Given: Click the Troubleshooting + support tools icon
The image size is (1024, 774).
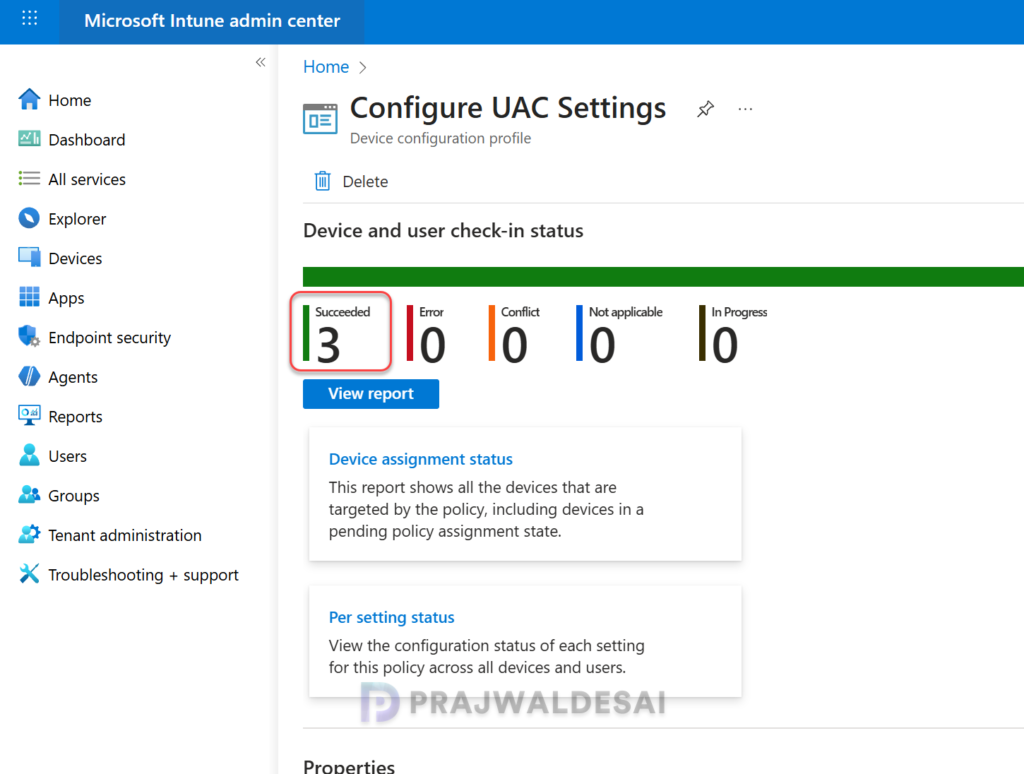Looking at the screenshot, I should click(x=29, y=574).
